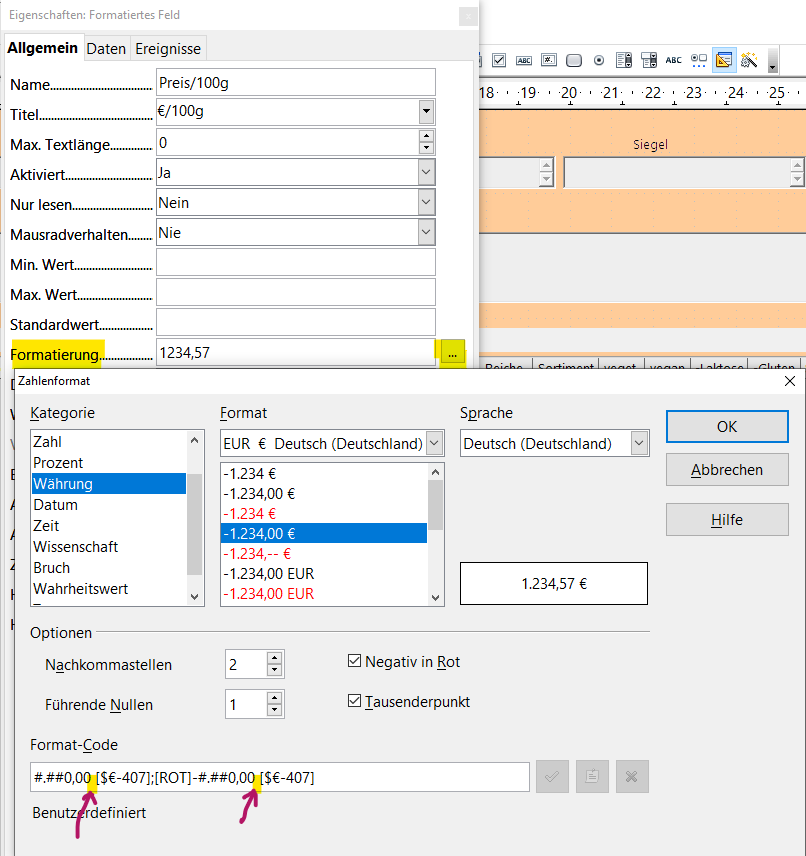Screen dimensions: 806x856
Task: Expand the Sprache language dropdown
Action: [638, 443]
